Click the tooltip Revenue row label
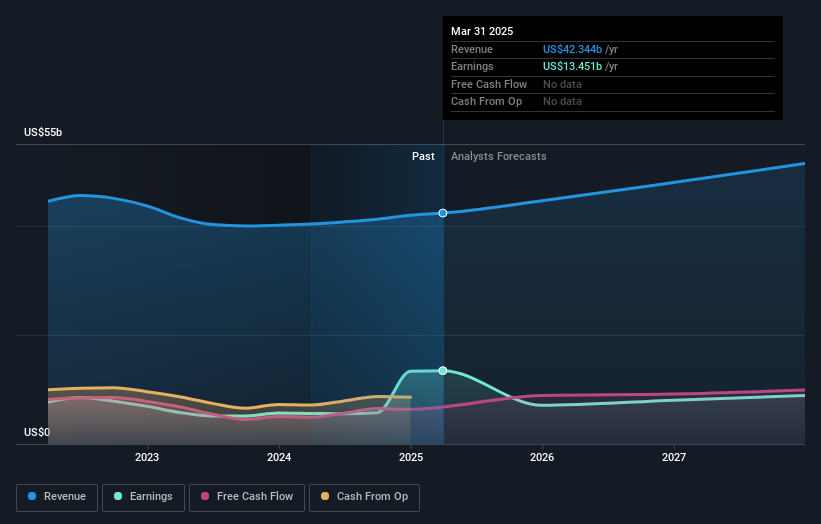Screen dimensions: 821x524 (x=472, y=49)
